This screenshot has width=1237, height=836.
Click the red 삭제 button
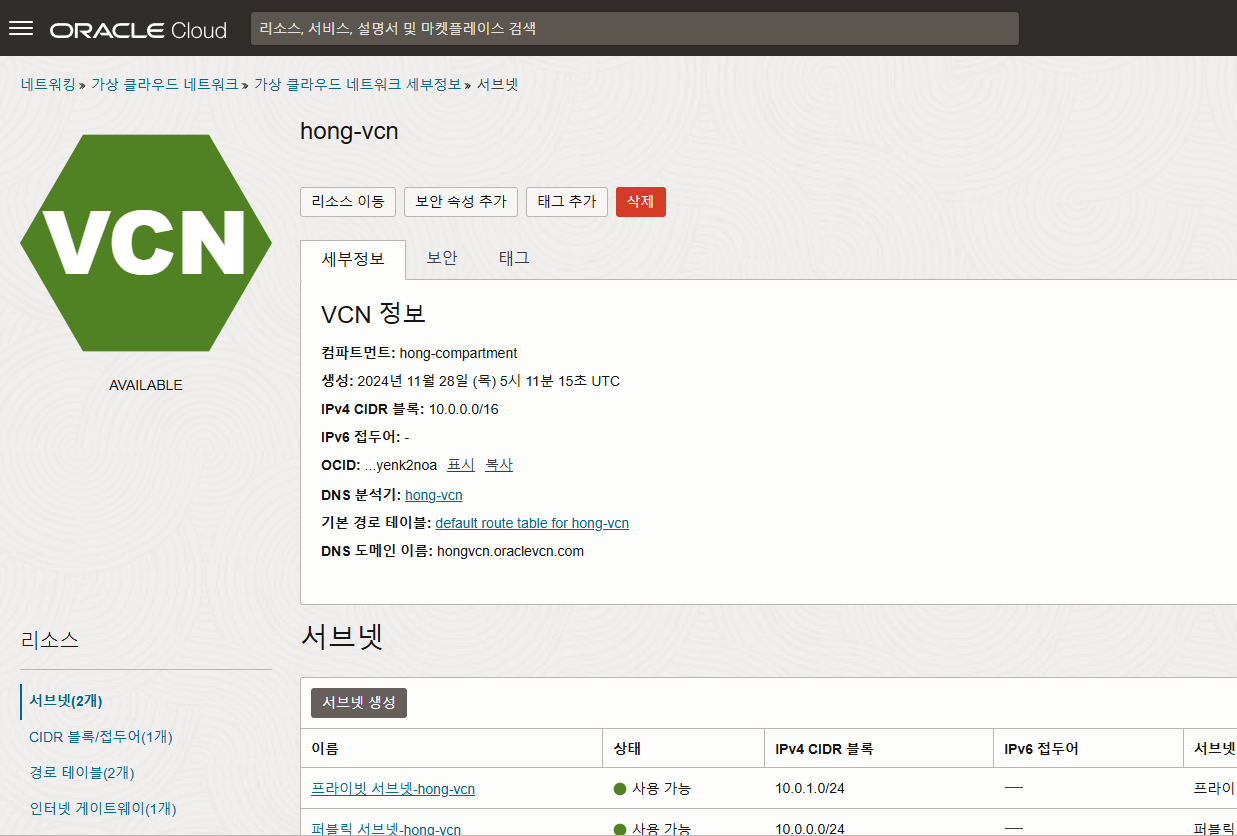(641, 201)
